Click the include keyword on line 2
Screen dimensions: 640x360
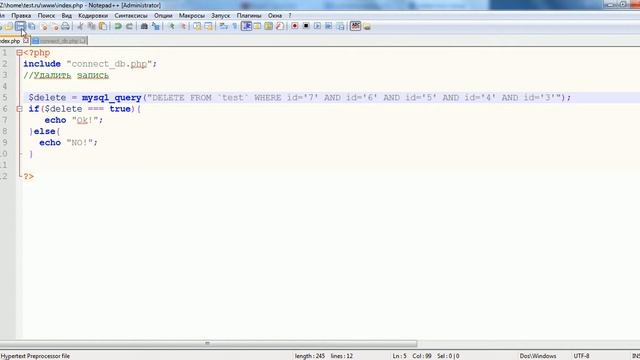coord(42,64)
